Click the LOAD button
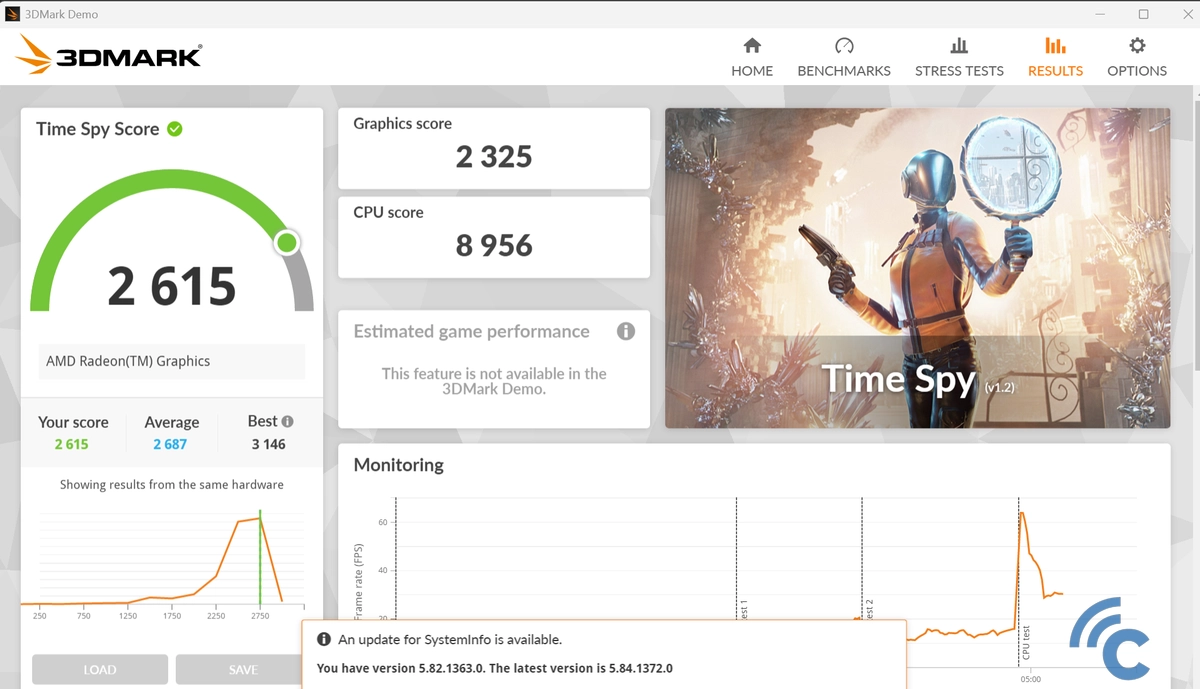The image size is (1200, 689). click(100, 670)
